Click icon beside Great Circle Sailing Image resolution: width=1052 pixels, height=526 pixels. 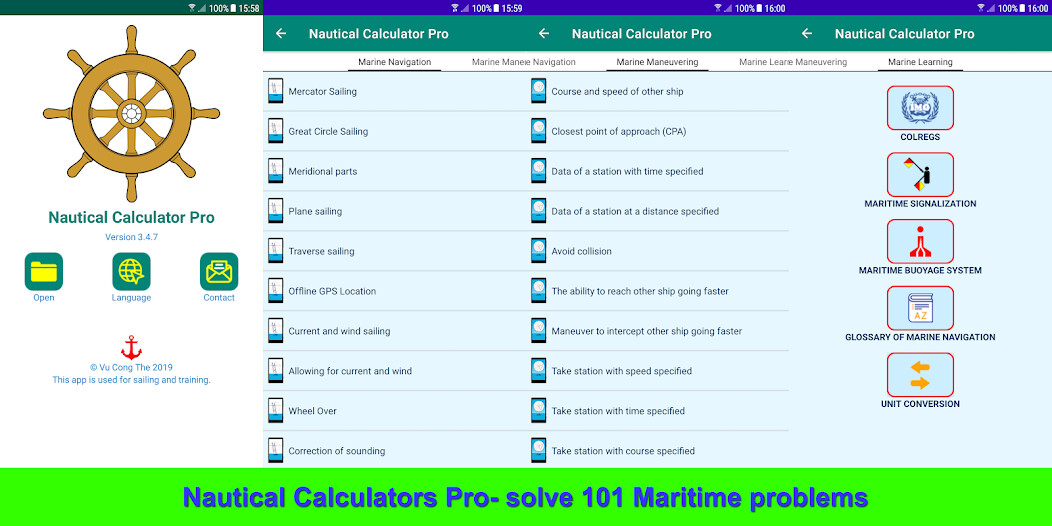coord(275,131)
